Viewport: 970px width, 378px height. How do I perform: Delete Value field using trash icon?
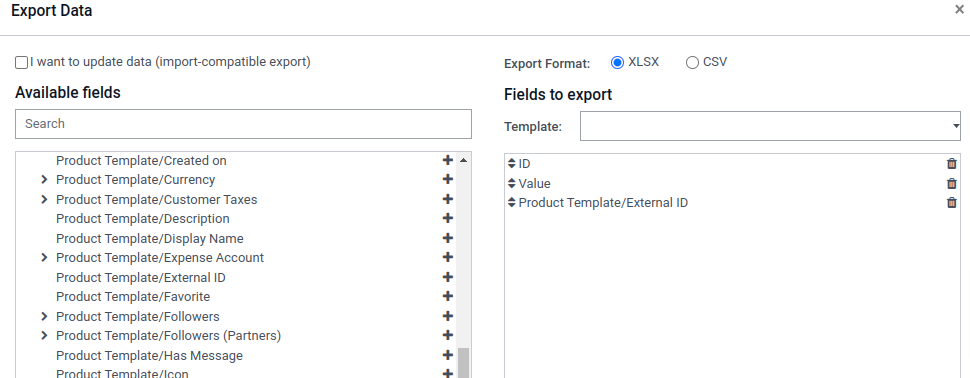coord(951,184)
